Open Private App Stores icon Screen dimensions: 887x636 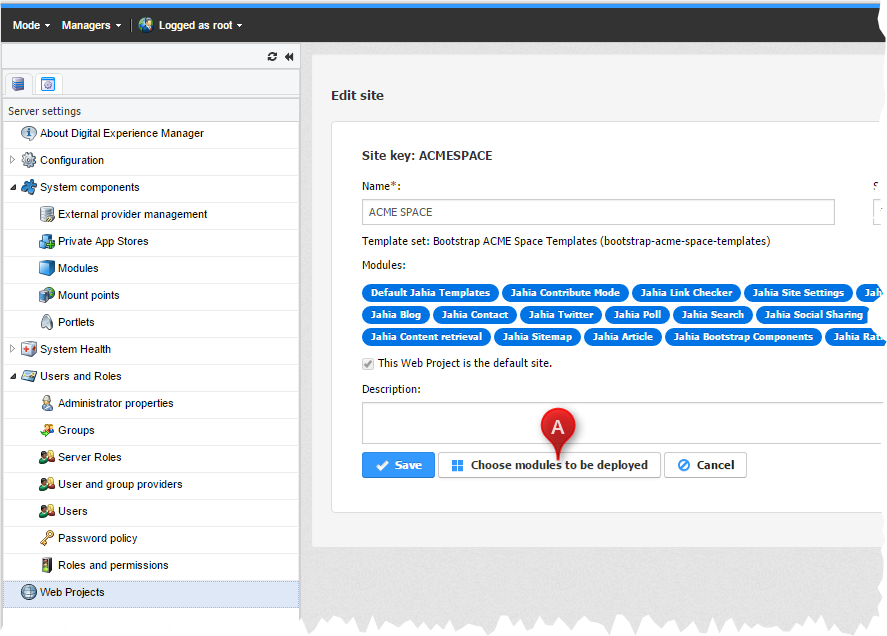coord(47,241)
